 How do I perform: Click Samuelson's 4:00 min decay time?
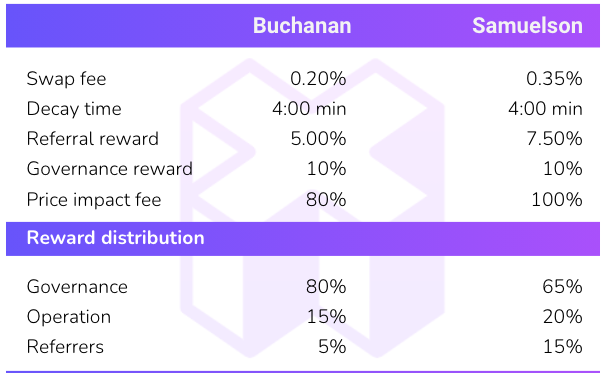click(x=545, y=109)
